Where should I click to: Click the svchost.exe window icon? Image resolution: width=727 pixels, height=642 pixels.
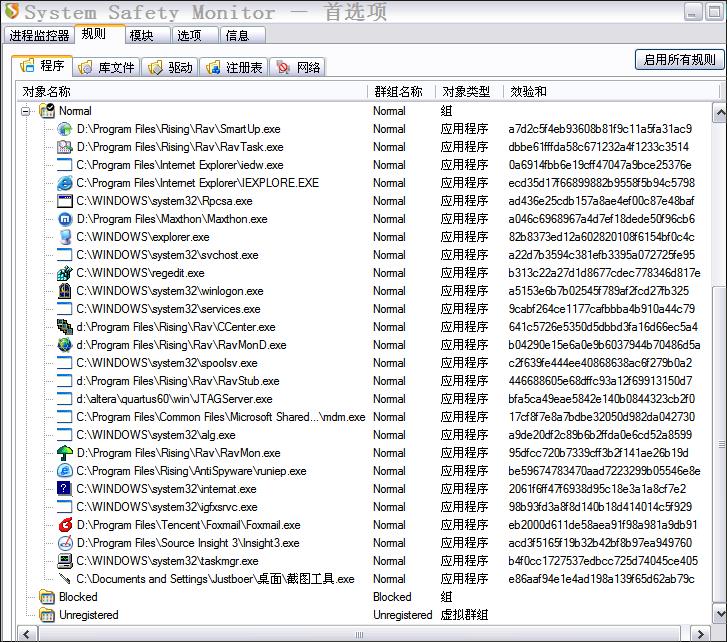64,255
